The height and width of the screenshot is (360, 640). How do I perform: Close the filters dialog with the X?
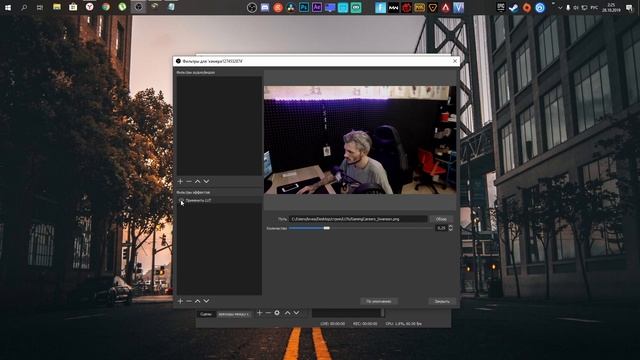tap(455, 61)
